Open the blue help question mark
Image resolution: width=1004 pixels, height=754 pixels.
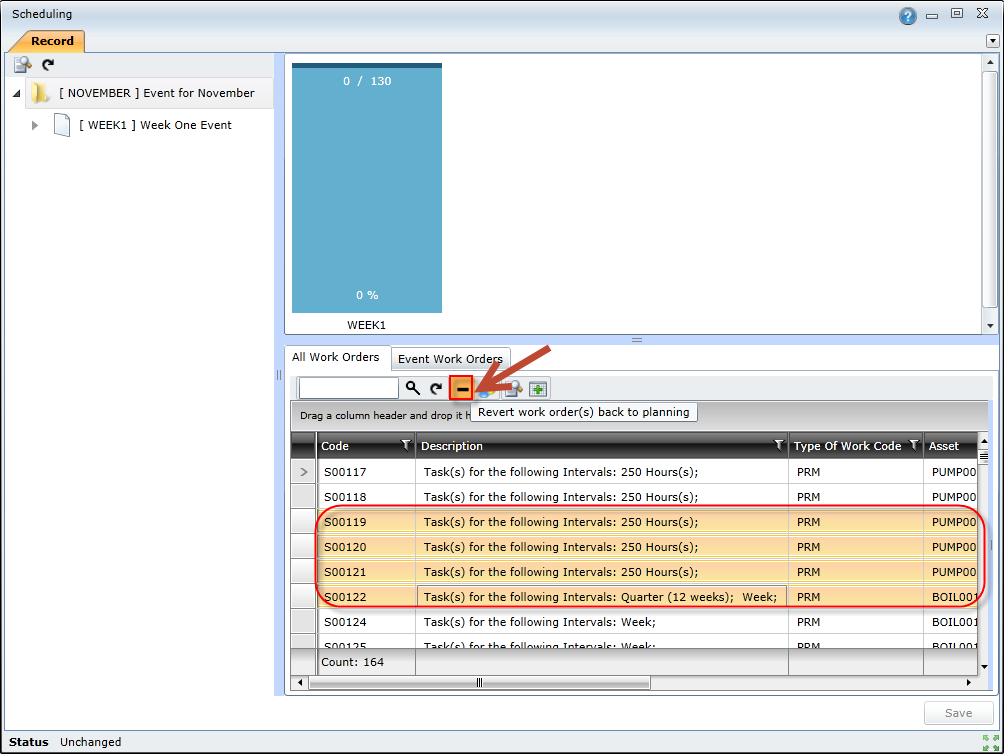coord(908,15)
